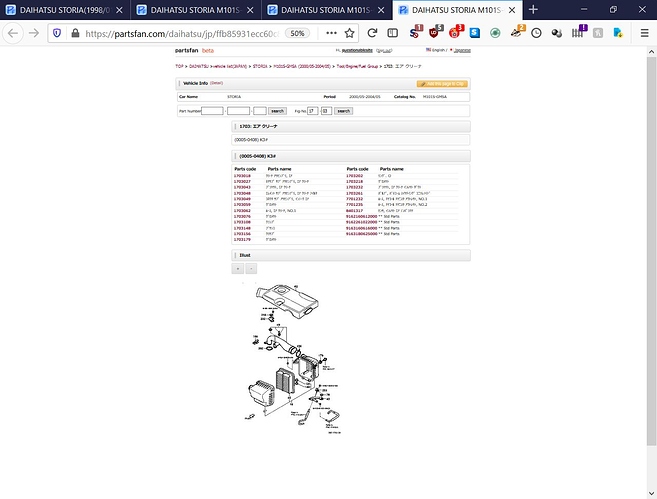Open the Tool/Engine/Fuel Group breadcrumb link
The image size is (657, 499).
point(357,66)
